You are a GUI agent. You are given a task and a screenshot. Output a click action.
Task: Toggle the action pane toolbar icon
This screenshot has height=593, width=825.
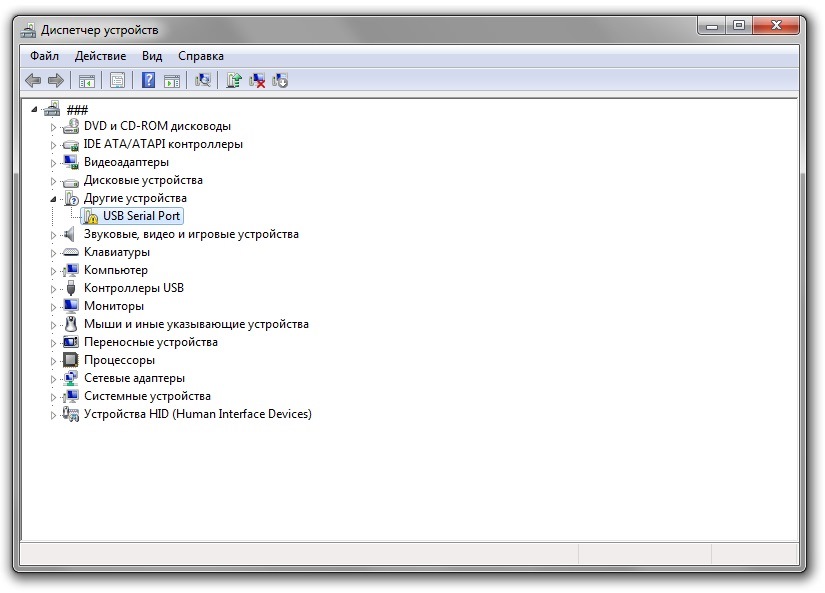pos(172,81)
